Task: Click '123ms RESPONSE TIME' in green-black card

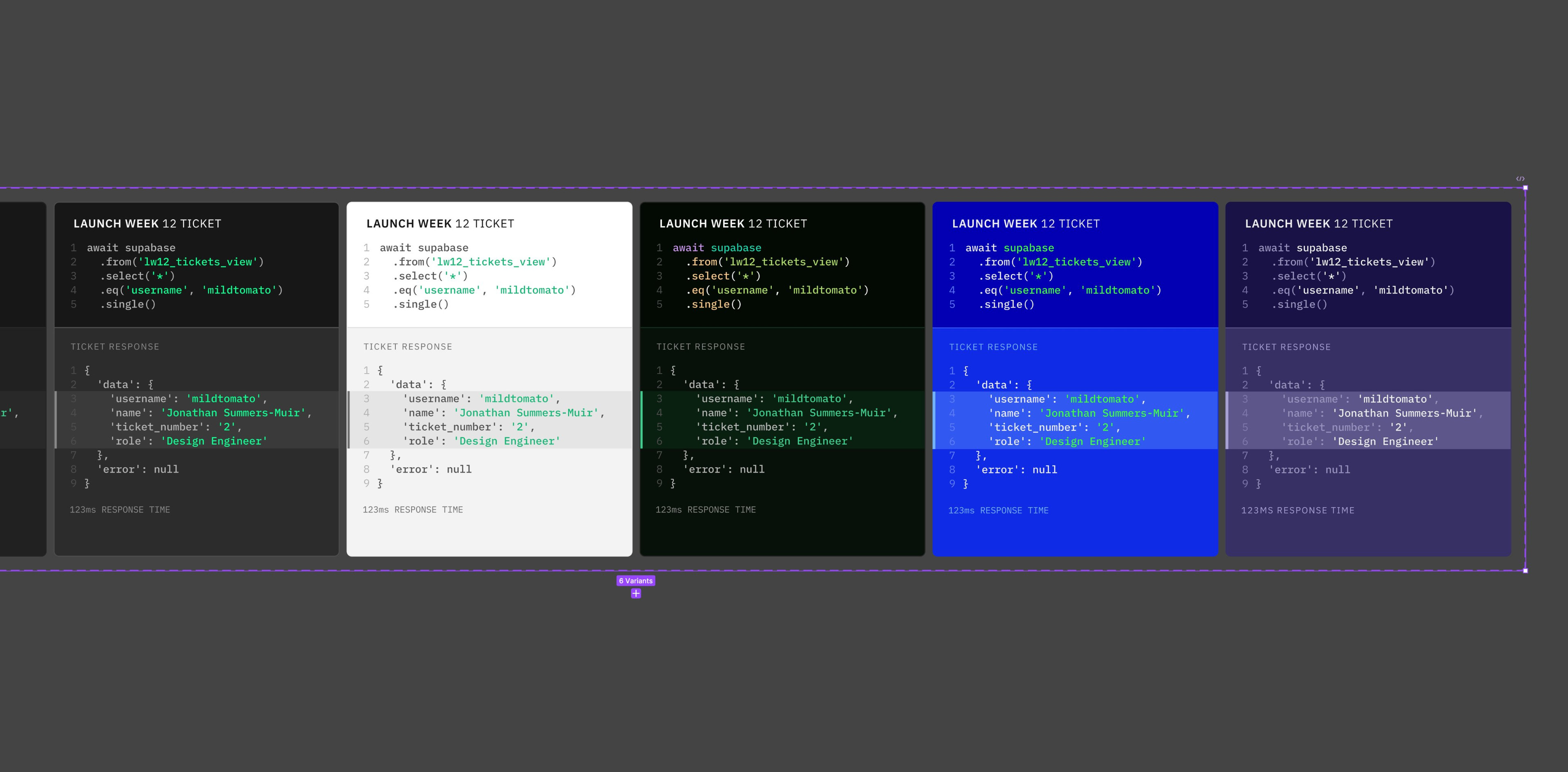Action: [706, 510]
